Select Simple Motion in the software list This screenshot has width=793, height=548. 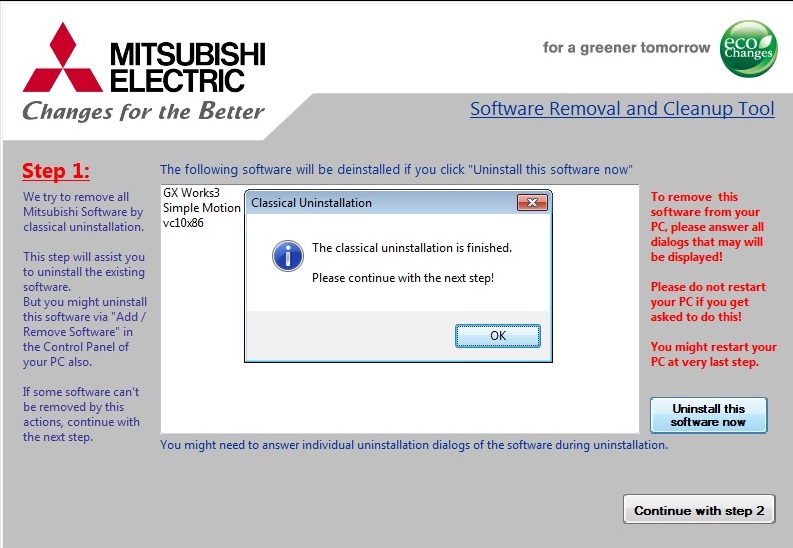point(201,208)
